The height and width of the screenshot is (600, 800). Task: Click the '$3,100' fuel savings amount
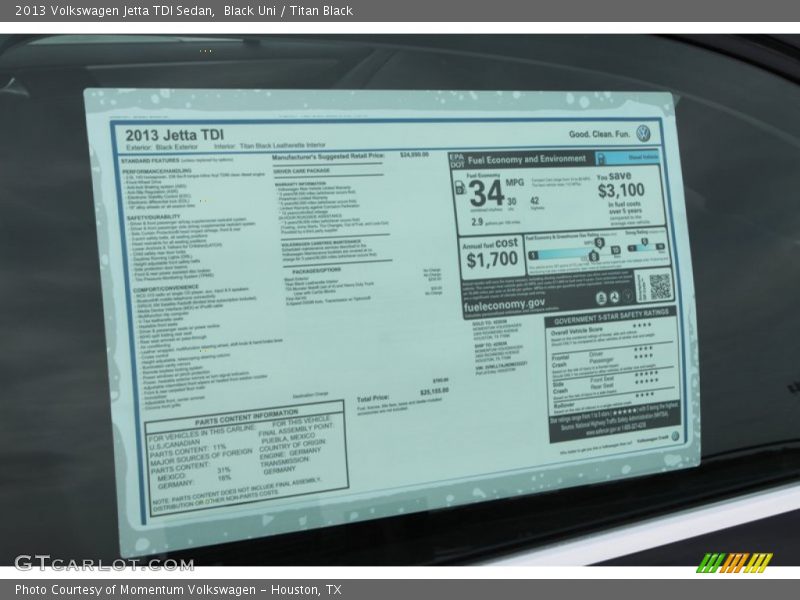pos(621,191)
